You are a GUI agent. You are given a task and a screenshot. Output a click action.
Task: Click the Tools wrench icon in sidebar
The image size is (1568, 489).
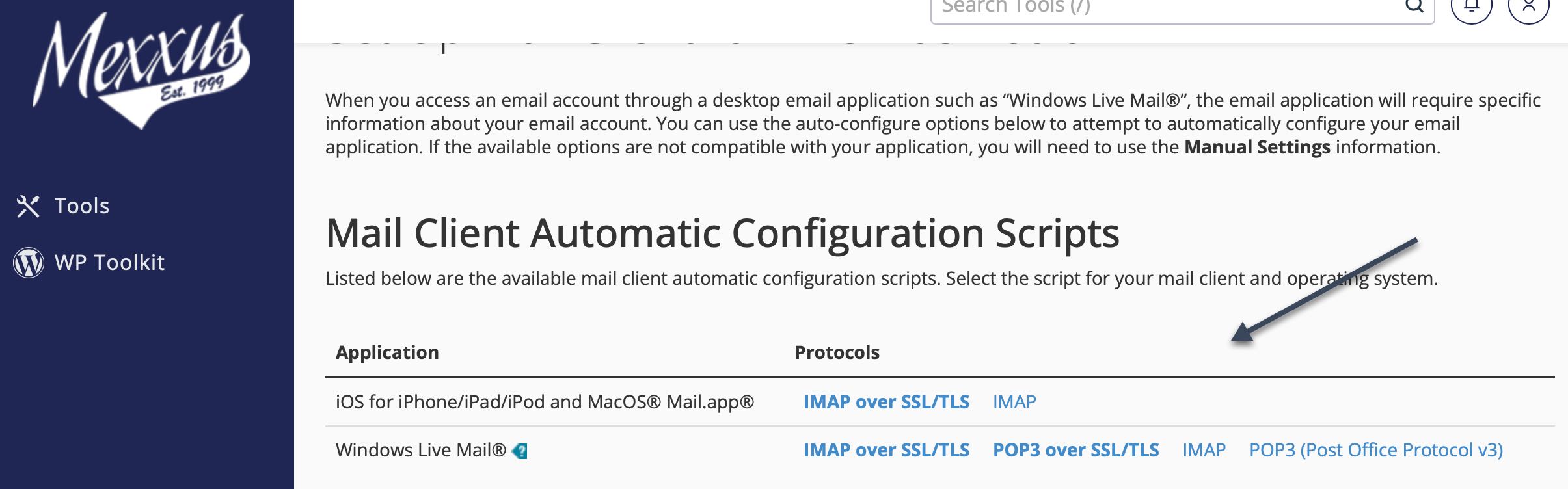tap(28, 206)
